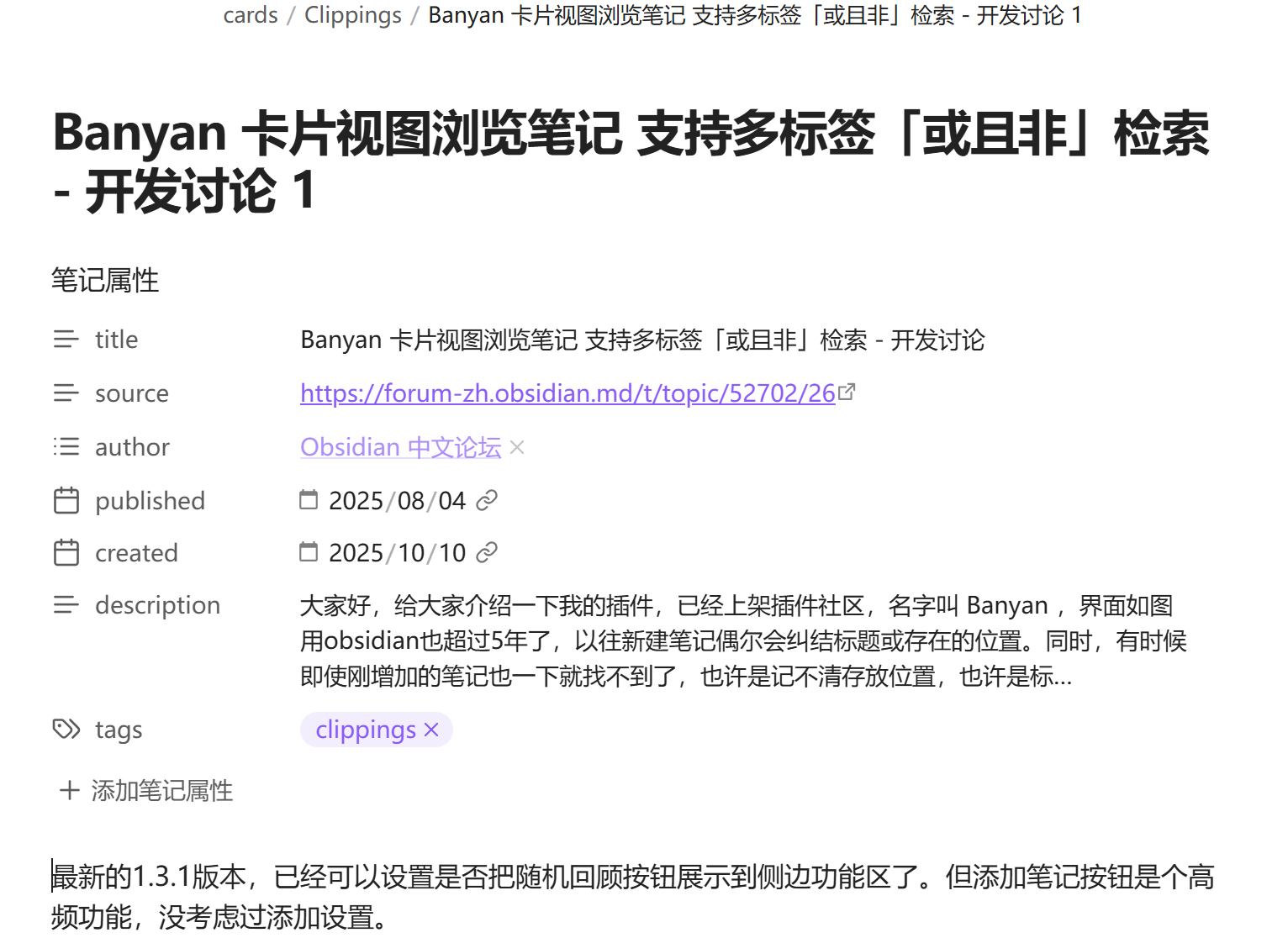Click link icon next to published date

[x=487, y=501]
